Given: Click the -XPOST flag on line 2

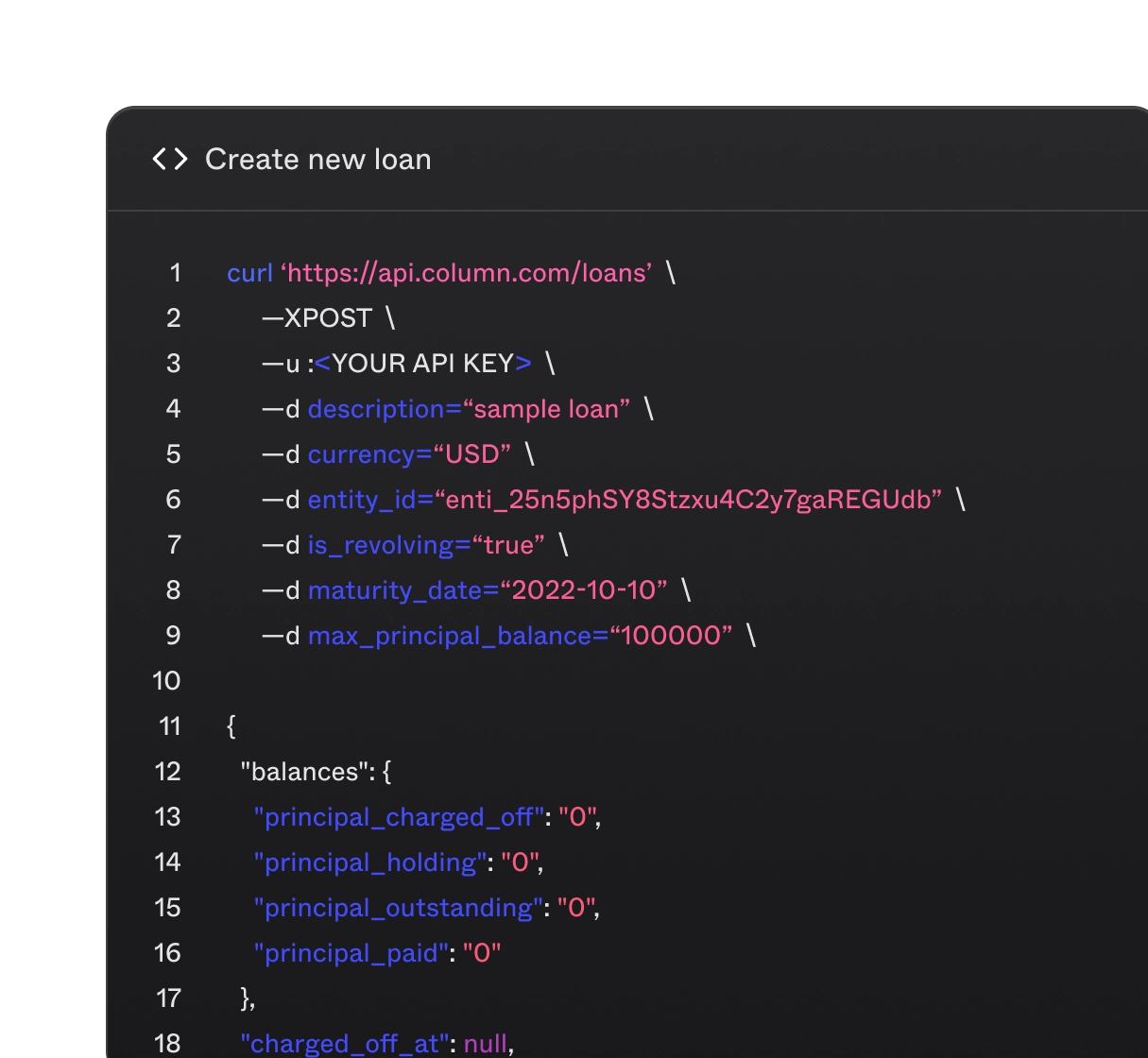Looking at the screenshot, I should (x=317, y=318).
